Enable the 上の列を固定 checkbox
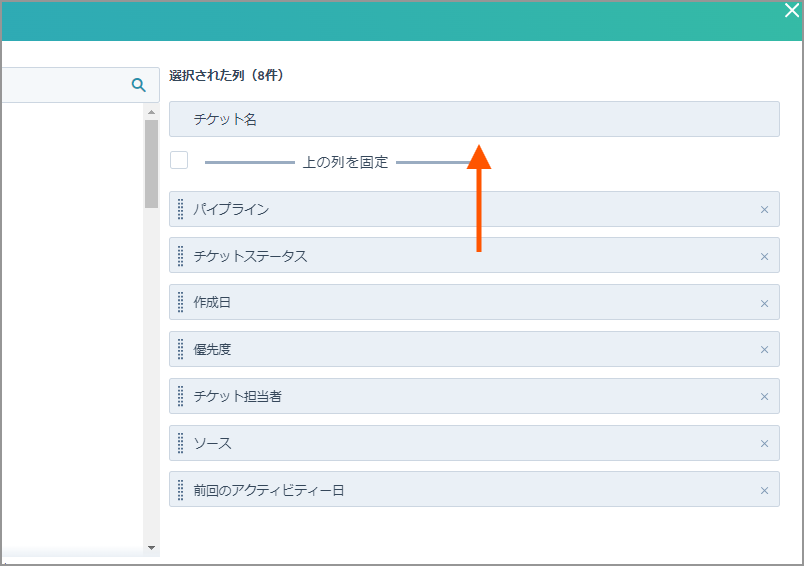The width and height of the screenshot is (804, 566). (179, 160)
